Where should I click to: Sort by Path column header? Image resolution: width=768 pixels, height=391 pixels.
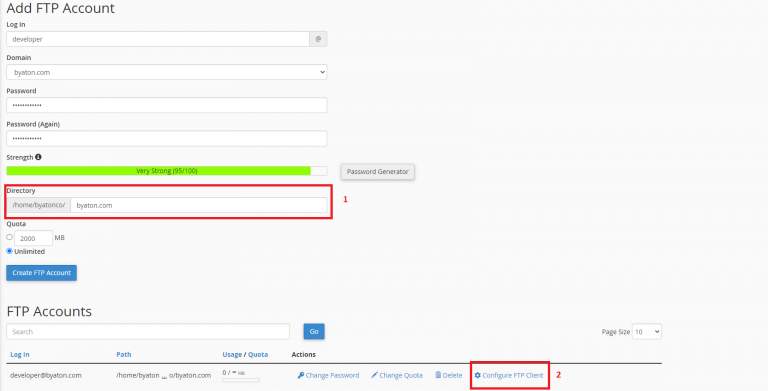coord(124,354)
